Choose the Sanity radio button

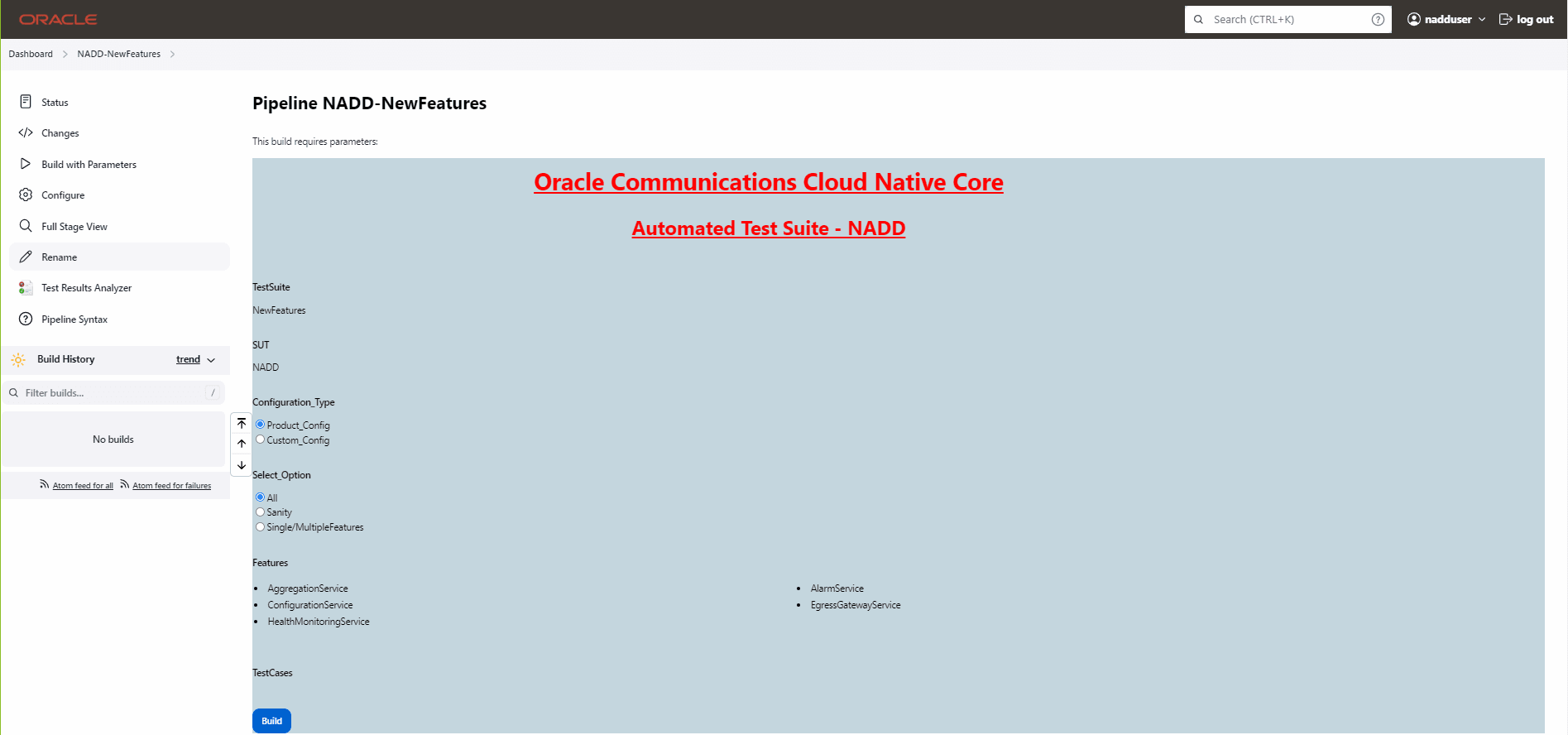point(260,512)
